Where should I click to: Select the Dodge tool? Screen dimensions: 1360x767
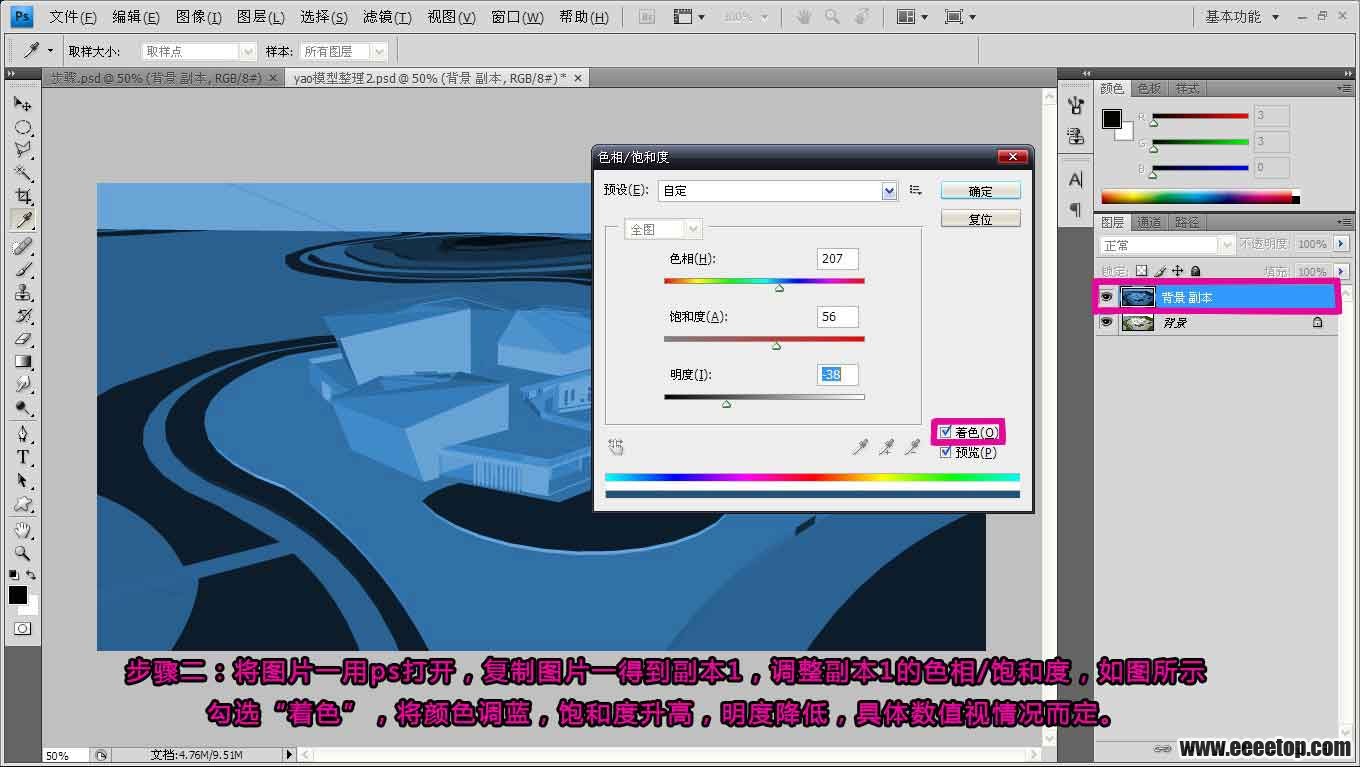(x=22, y=408)
